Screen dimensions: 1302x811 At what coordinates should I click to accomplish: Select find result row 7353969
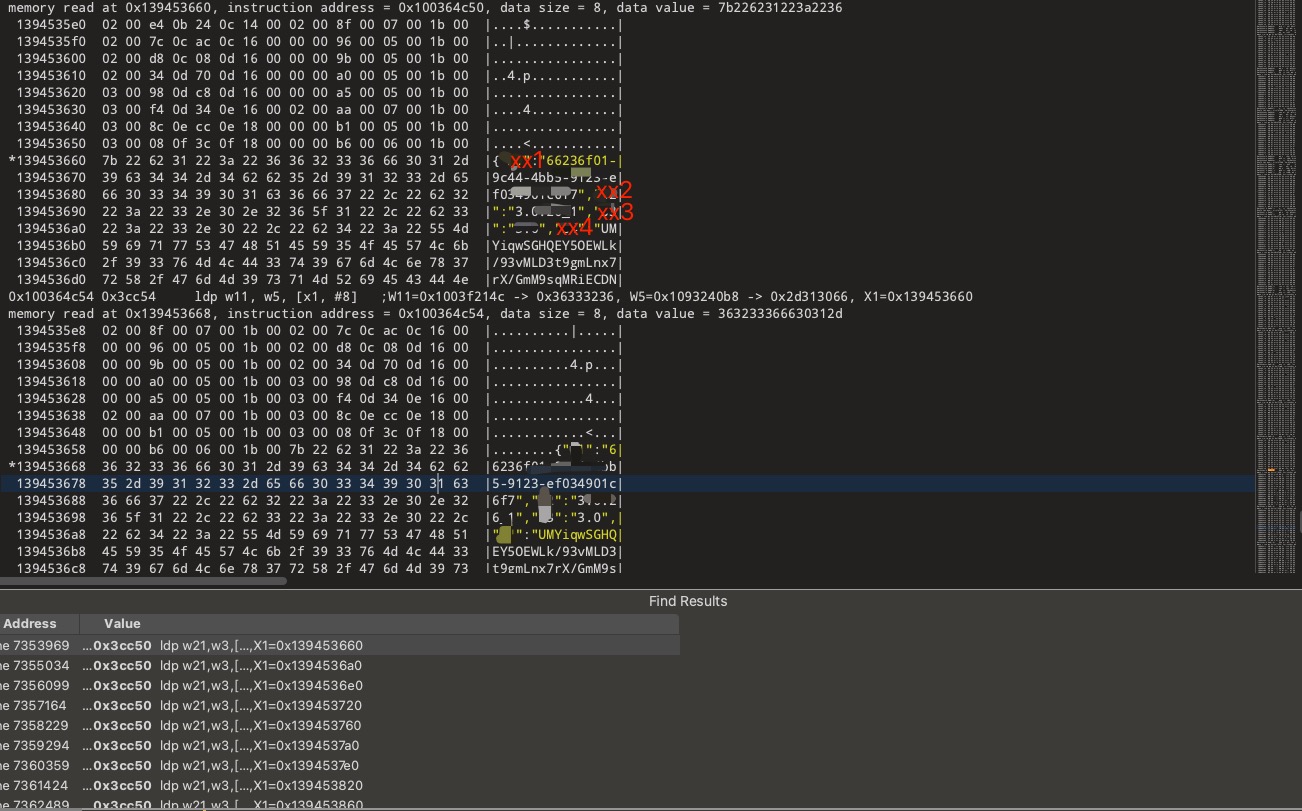click(340, 646)
